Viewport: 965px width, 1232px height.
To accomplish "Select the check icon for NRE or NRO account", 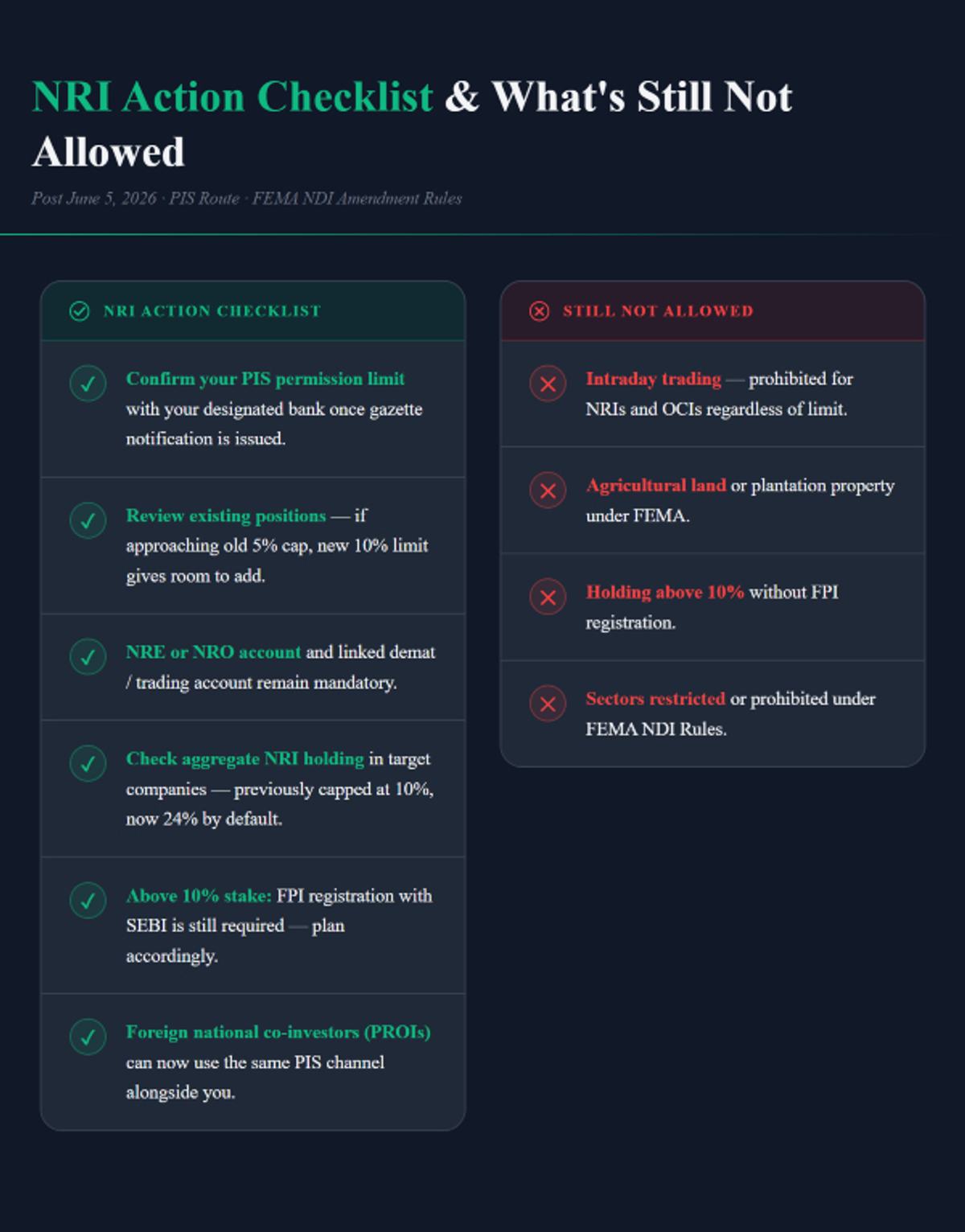I will (88, 657).
